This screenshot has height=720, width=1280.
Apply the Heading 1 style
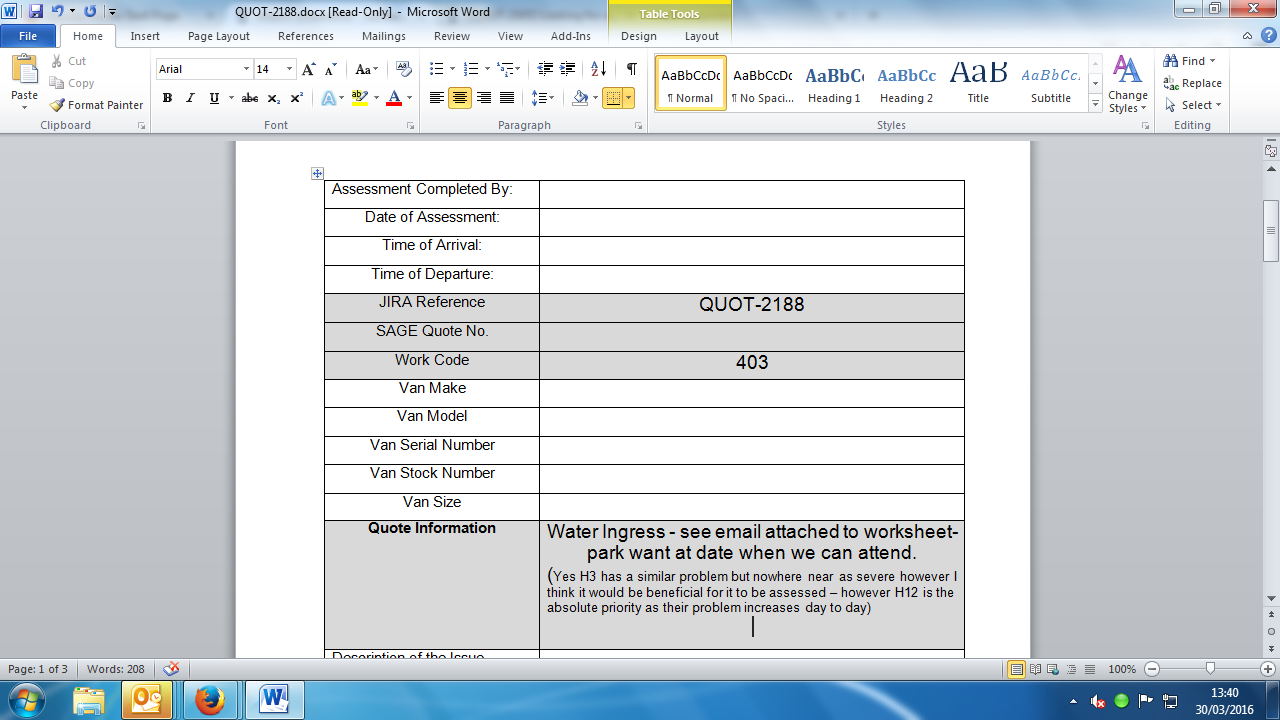834,84
